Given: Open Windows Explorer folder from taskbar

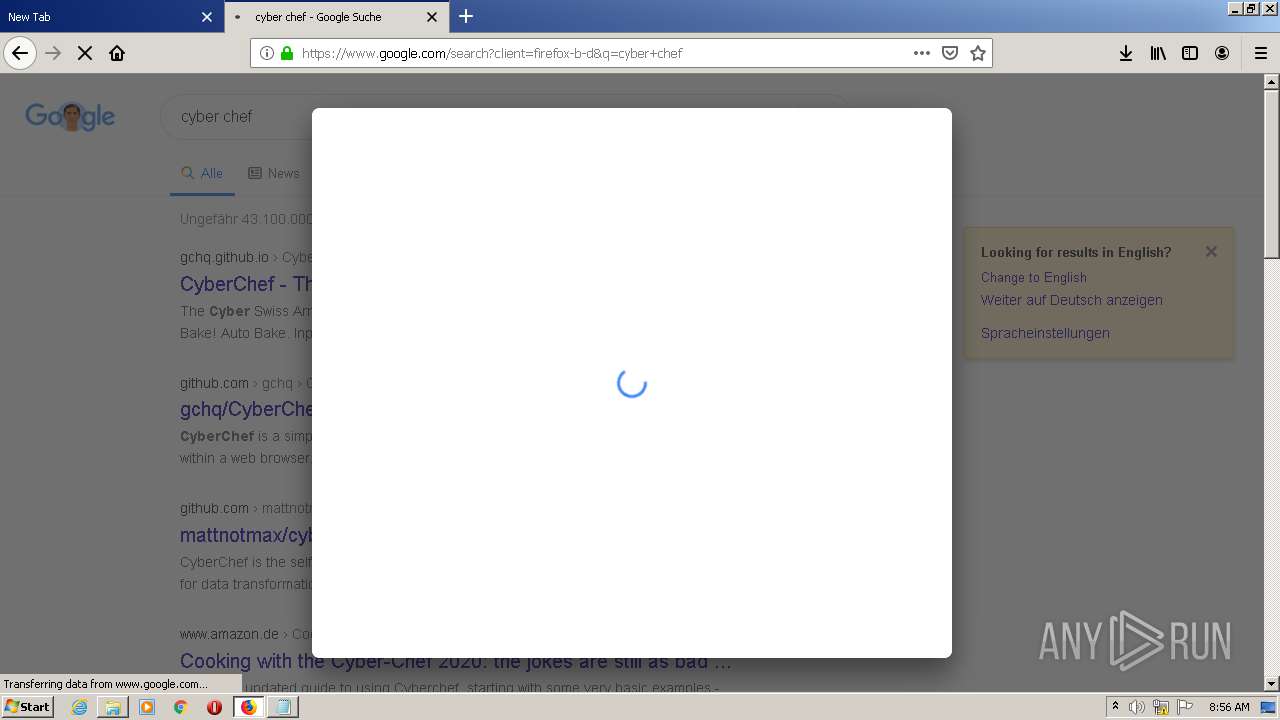Looking at the screenshot, I should [113, 707].
